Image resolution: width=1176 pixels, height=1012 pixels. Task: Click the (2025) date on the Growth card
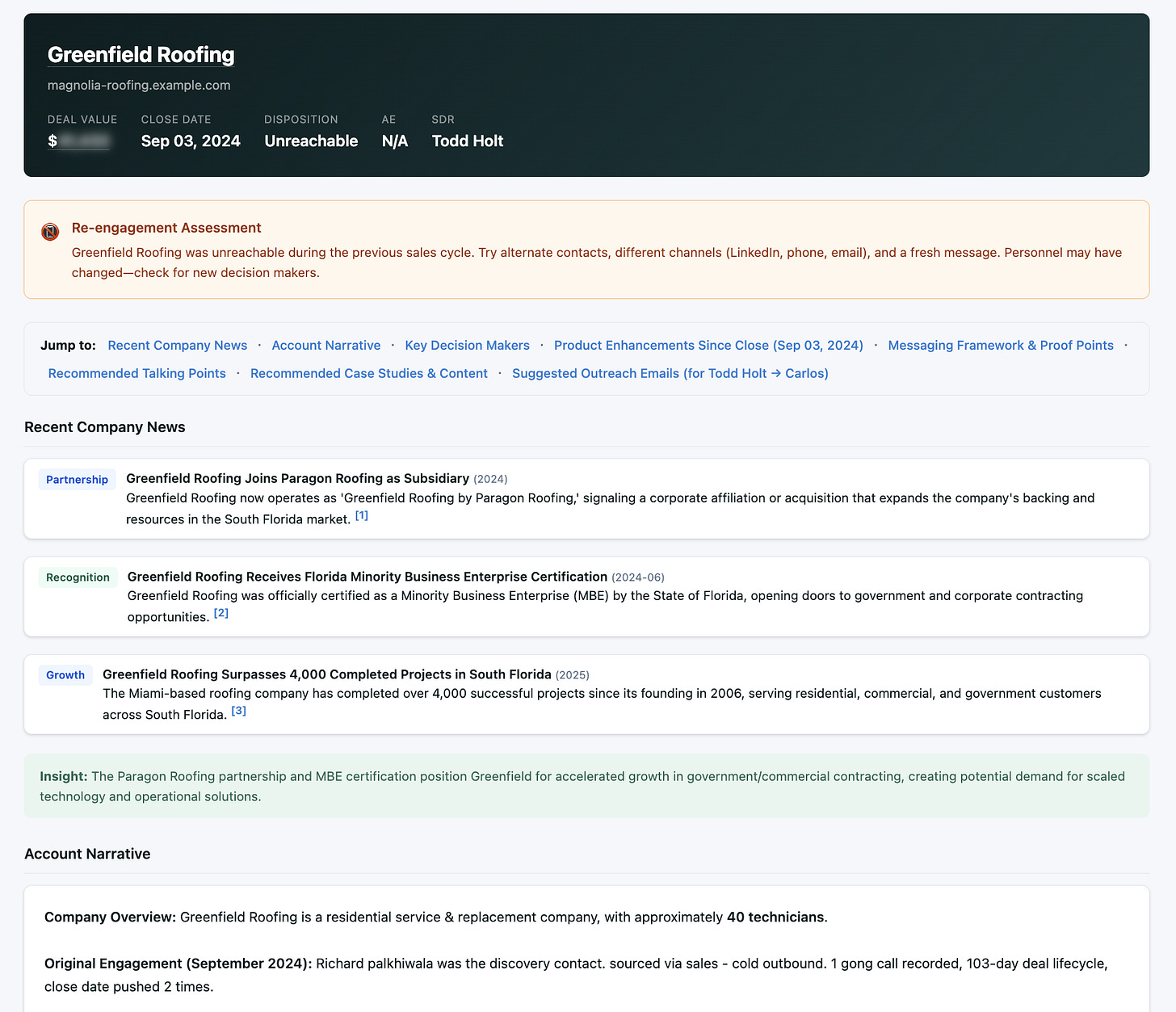point(573,675)
